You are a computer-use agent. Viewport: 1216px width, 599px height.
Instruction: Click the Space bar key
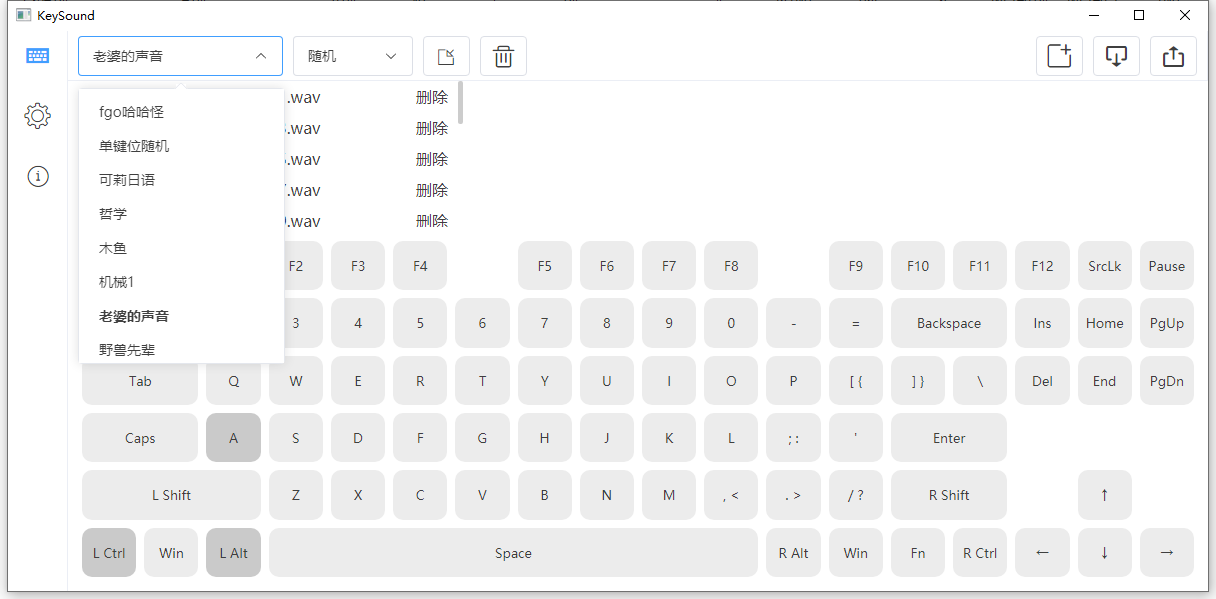(x=513, y=553)
